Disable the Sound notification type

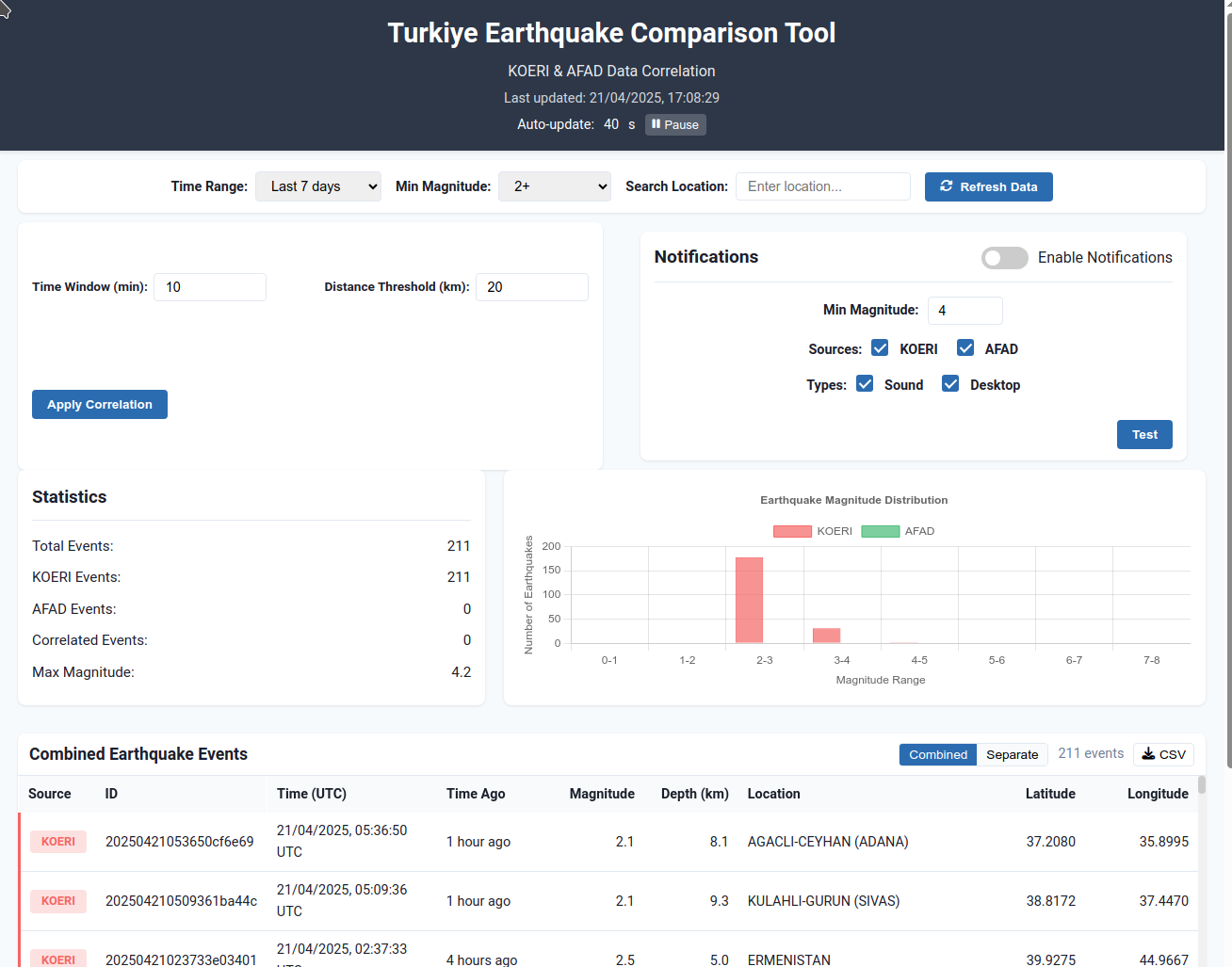(x=865, y=384)
